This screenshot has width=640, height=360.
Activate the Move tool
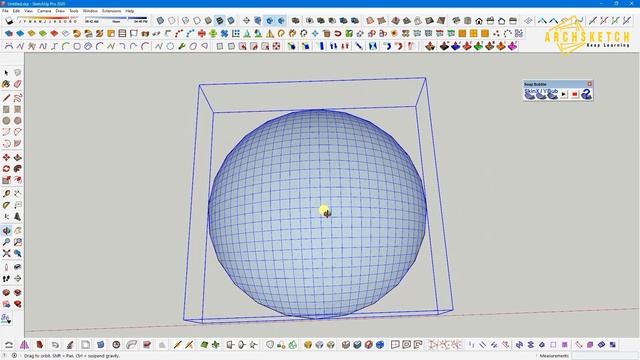click(x=6, y=158)
